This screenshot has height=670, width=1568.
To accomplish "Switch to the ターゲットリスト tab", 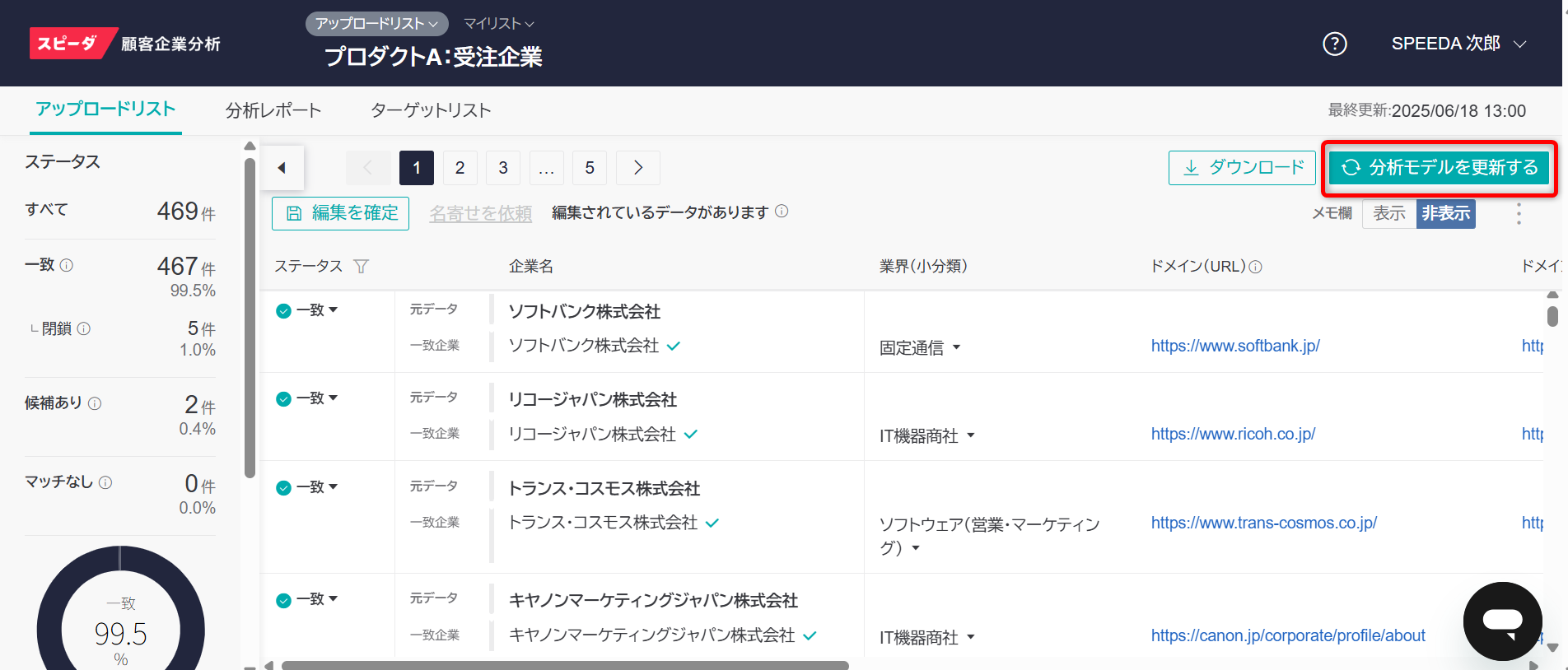I will pos(431,110).
